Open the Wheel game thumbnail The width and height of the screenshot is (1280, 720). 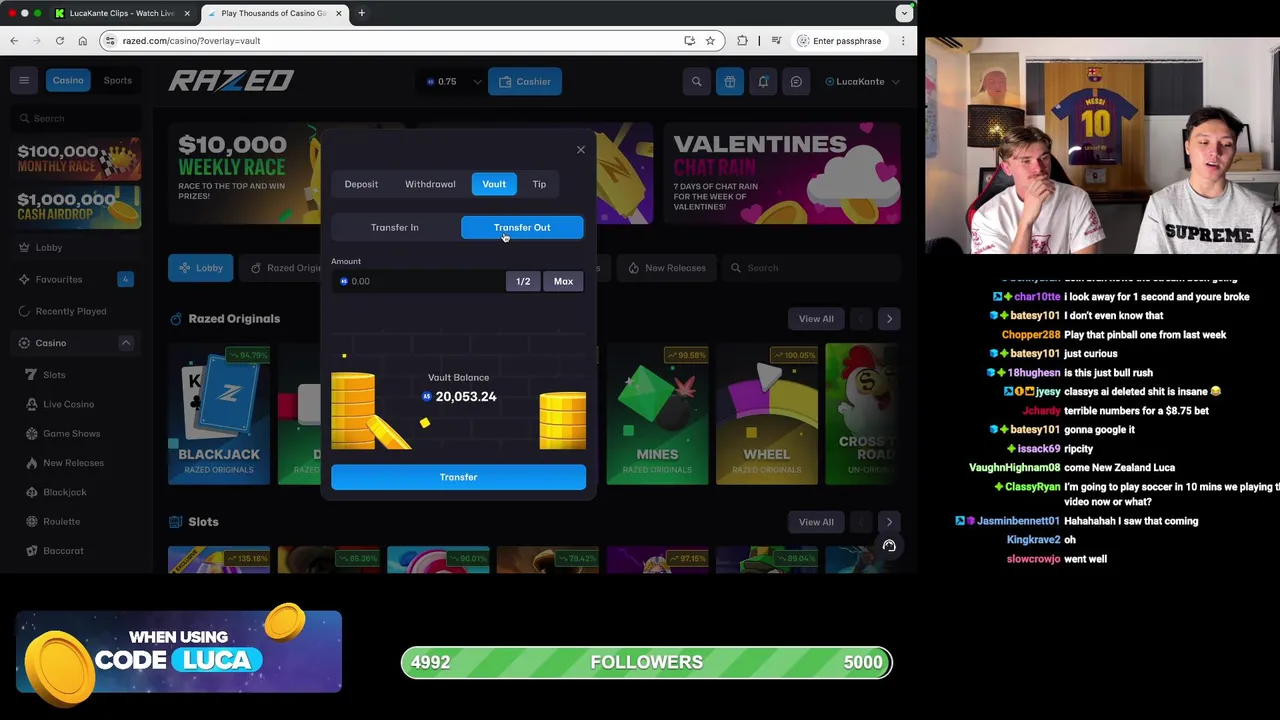click(x=767, y=415)
